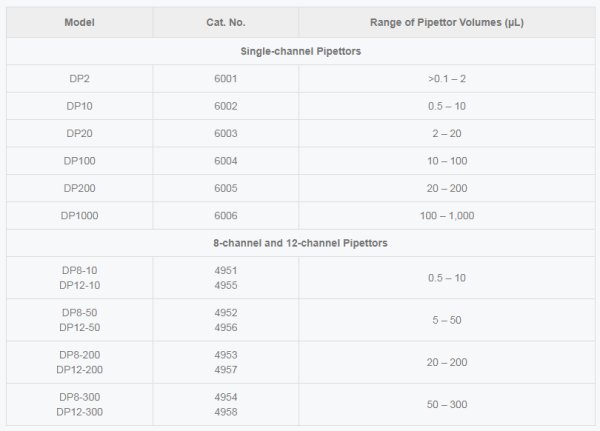The width and height of the screenshot is (600, 431).
Task: Select the 100 – 1,000 volume range
Action: (x=446, y=215)
